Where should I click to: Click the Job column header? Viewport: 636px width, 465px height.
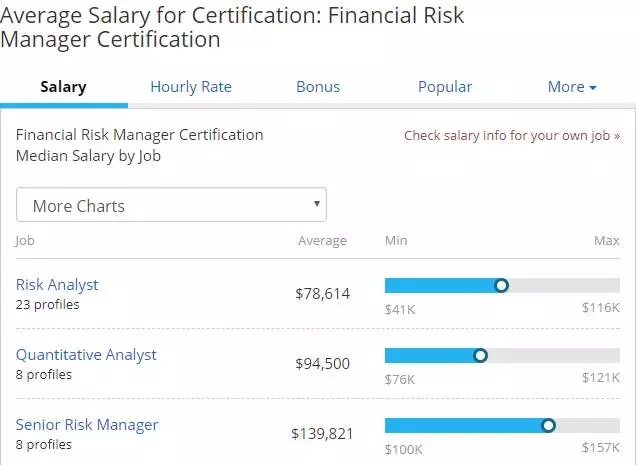(x=25, y=241)
